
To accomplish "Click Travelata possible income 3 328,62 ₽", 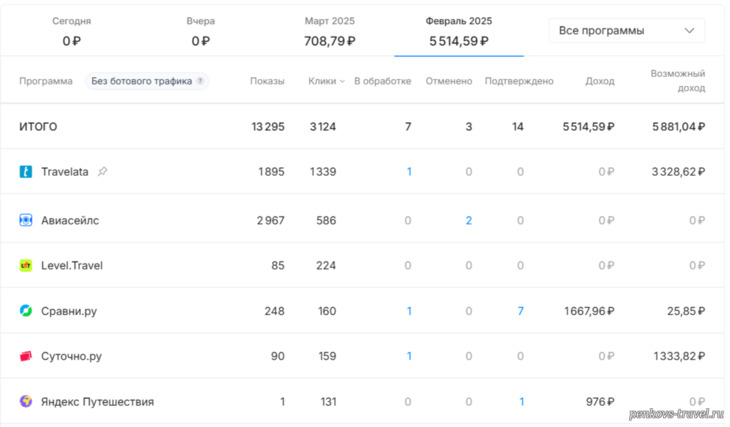I will click(x=678, y=172).
